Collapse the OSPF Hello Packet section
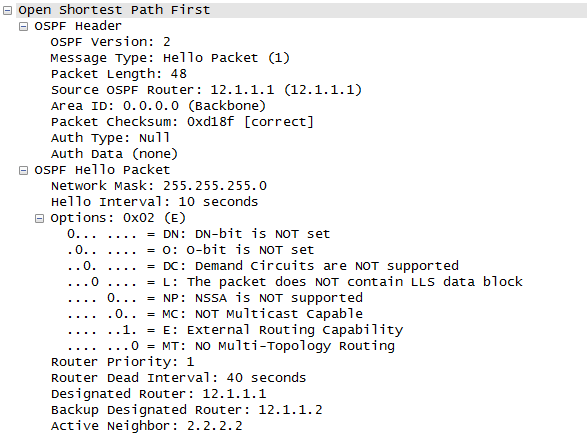This screenshot has width=587, height=434. [x=23, y=171]
